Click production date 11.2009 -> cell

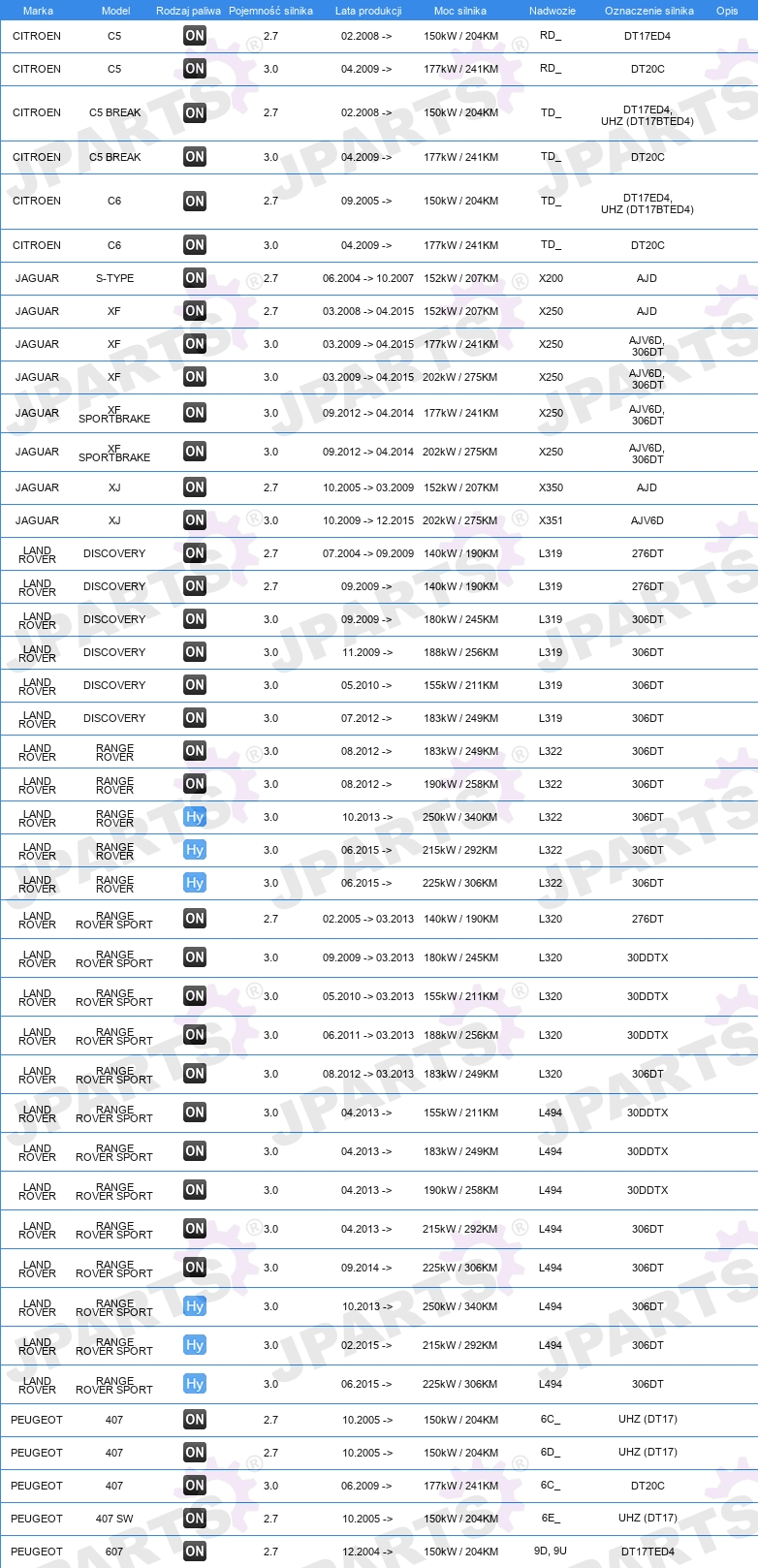pyautogui.click(x=366, y=652)
